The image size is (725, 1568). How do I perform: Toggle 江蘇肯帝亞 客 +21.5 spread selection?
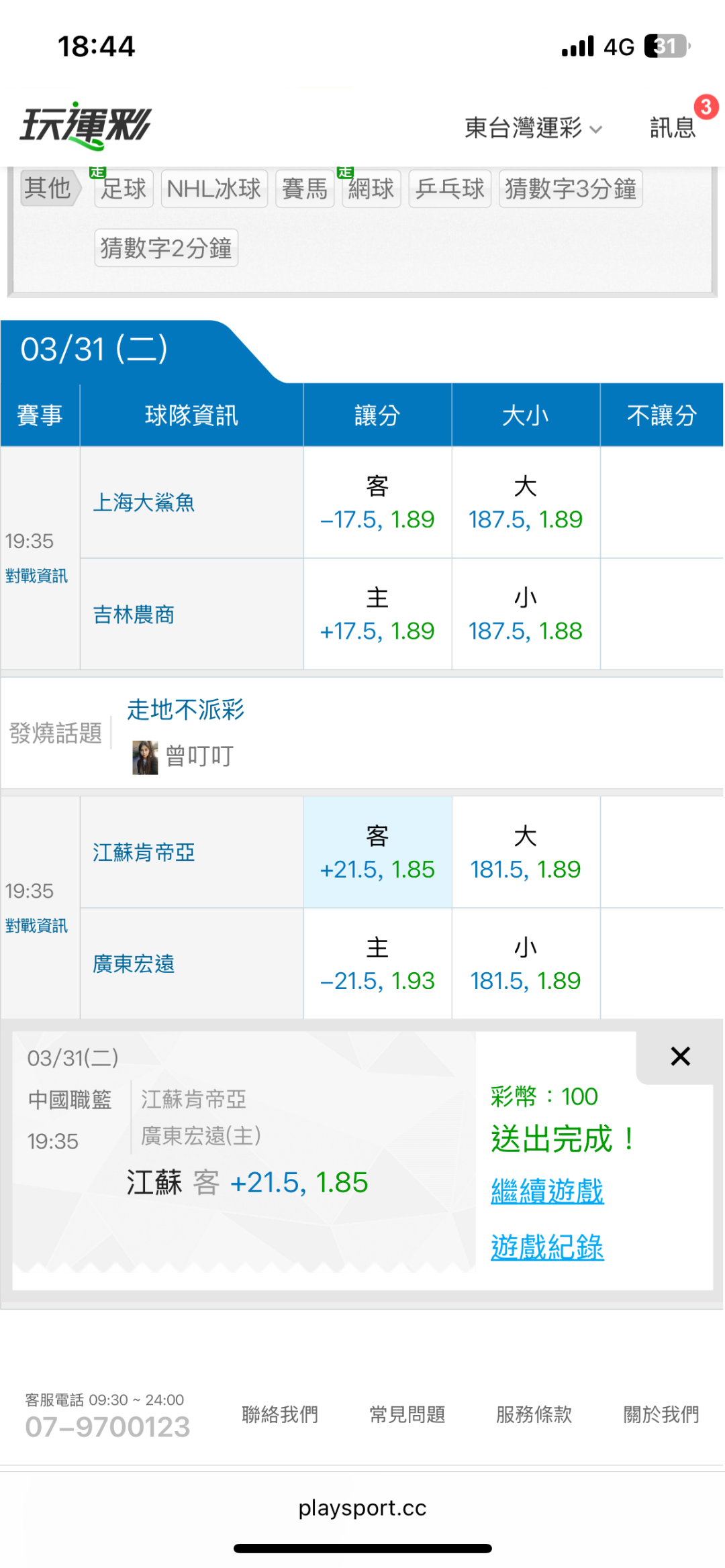377,852
